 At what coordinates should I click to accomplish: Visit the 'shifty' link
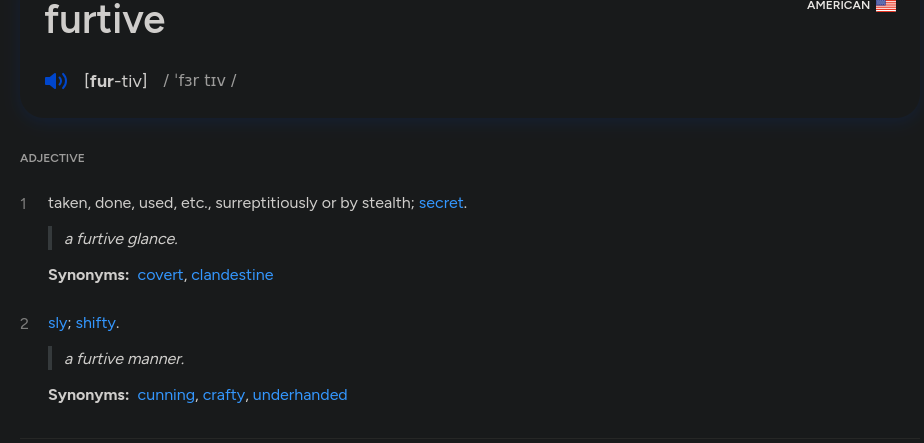click(95, 323)
